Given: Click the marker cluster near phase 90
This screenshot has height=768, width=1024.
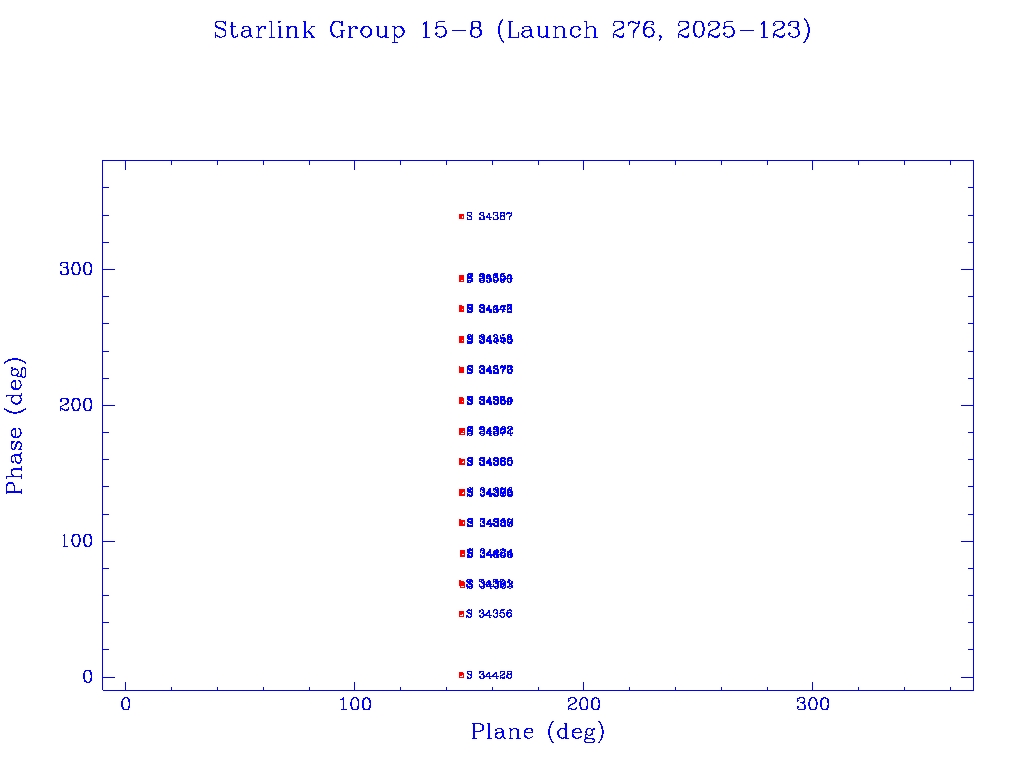Looking at the screenshot, I should click(462, 553).
